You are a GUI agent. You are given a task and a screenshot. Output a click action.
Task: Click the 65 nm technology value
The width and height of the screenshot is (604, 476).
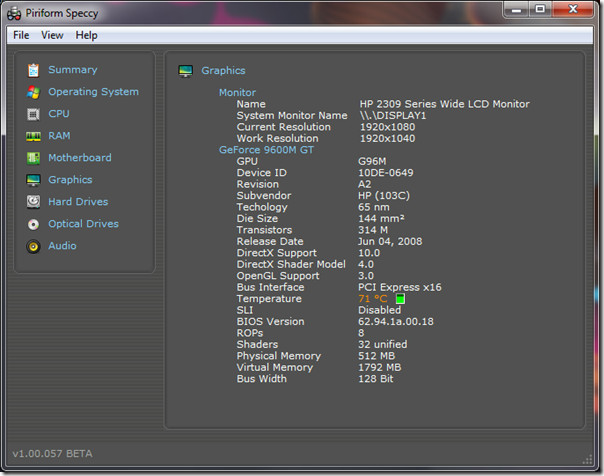point(374,207)
